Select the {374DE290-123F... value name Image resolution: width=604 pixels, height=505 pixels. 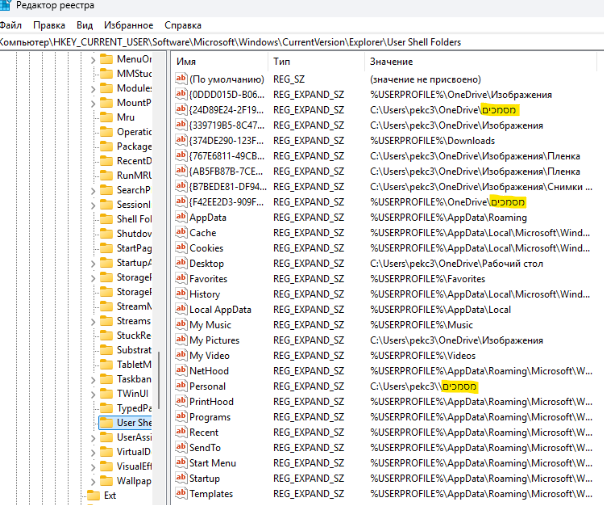tap(226, 141)
